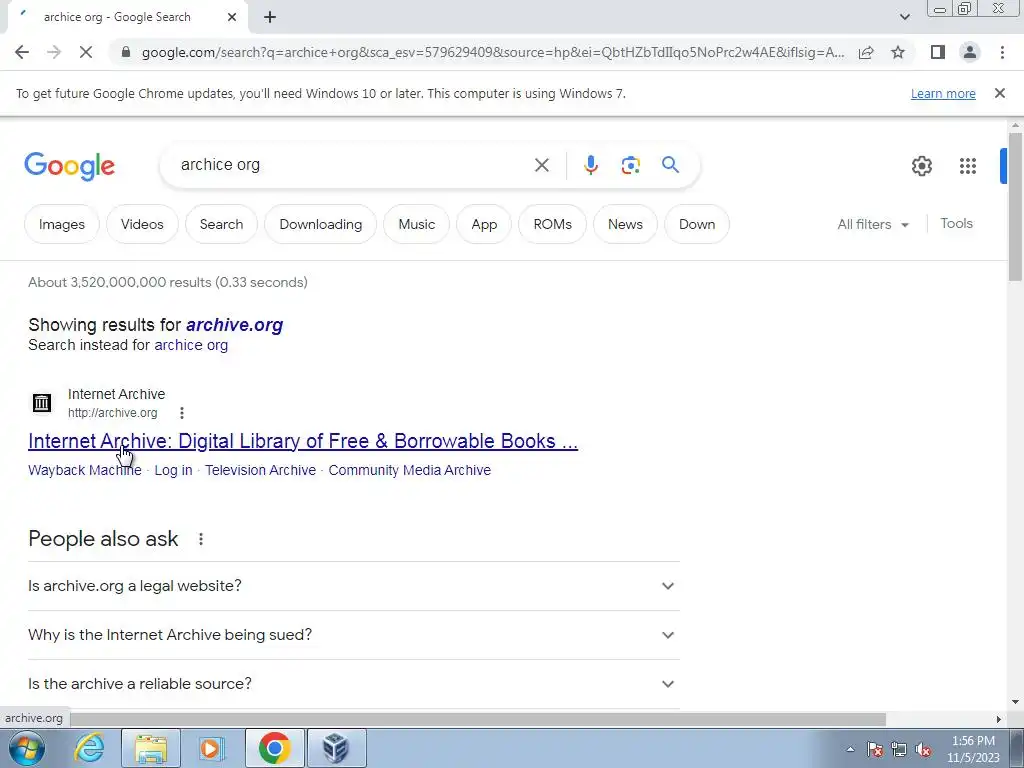Open Television Archive sitelink
The width and height of the screenshot is (1024, 768).
click(260, 470)
